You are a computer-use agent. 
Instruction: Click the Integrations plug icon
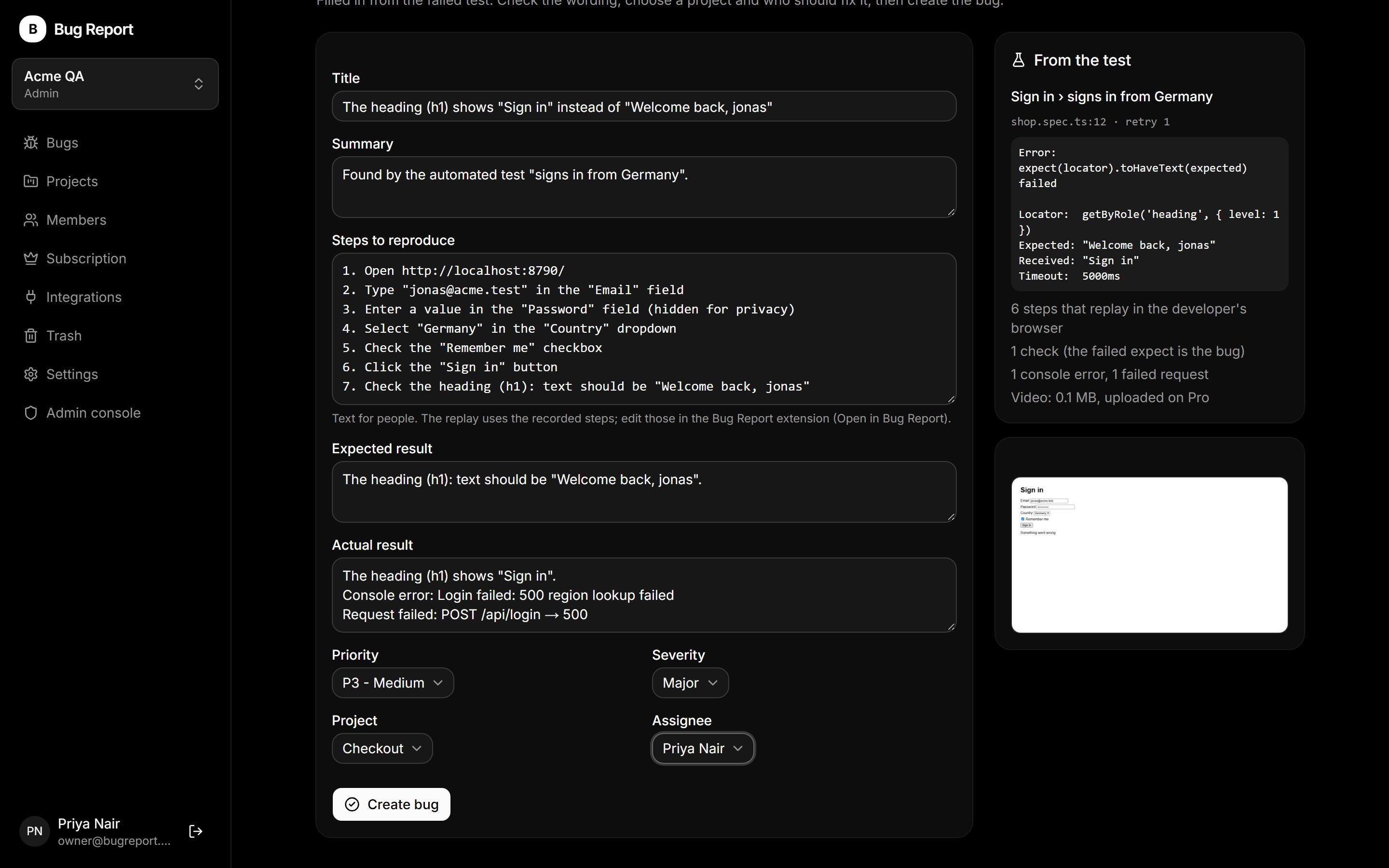tap(31, 297)
